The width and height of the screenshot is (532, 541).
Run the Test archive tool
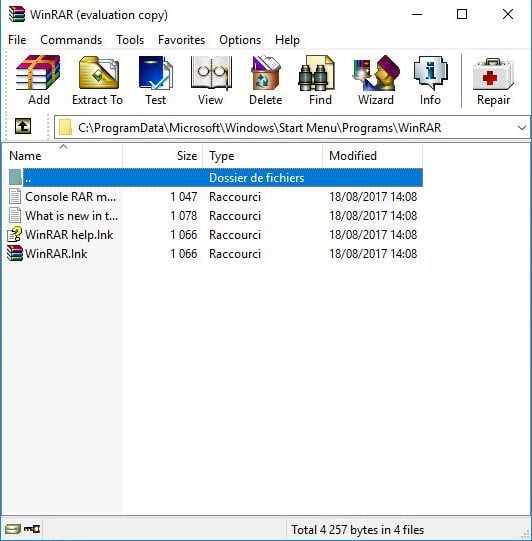coord(156,80)
